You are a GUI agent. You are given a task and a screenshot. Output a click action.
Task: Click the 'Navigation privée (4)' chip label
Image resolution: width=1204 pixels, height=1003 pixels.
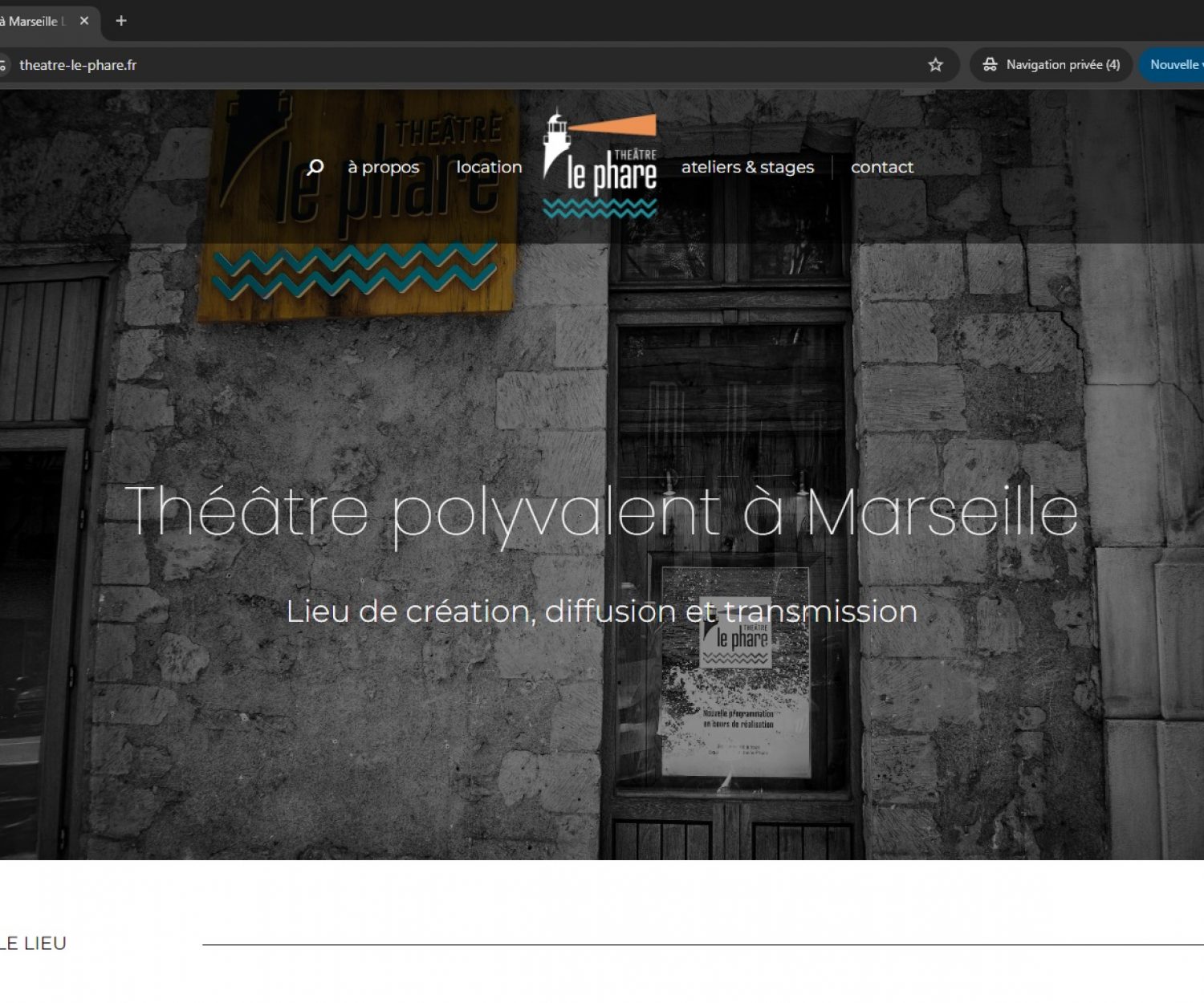click(1063, 65)
